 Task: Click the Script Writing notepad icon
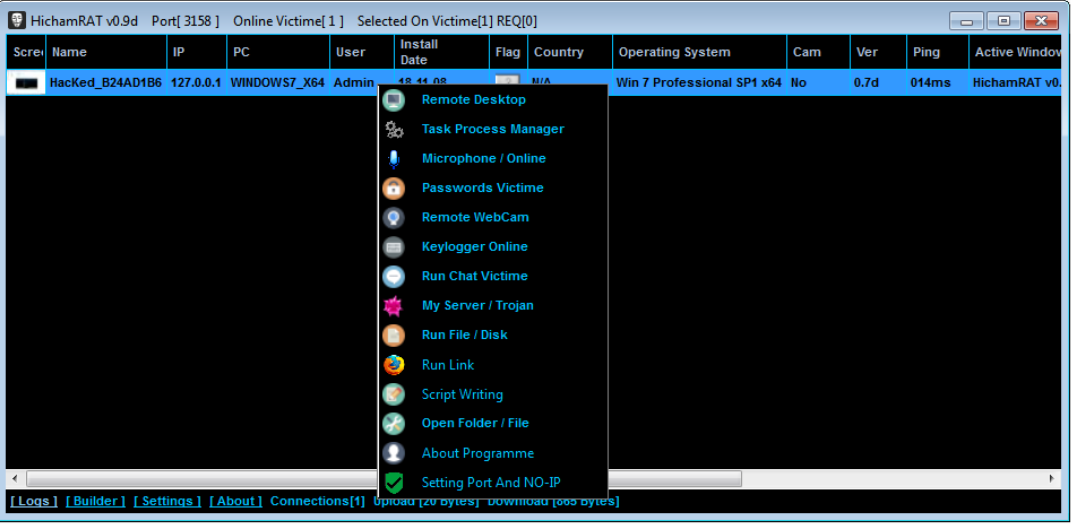click(x=393, y=394)
